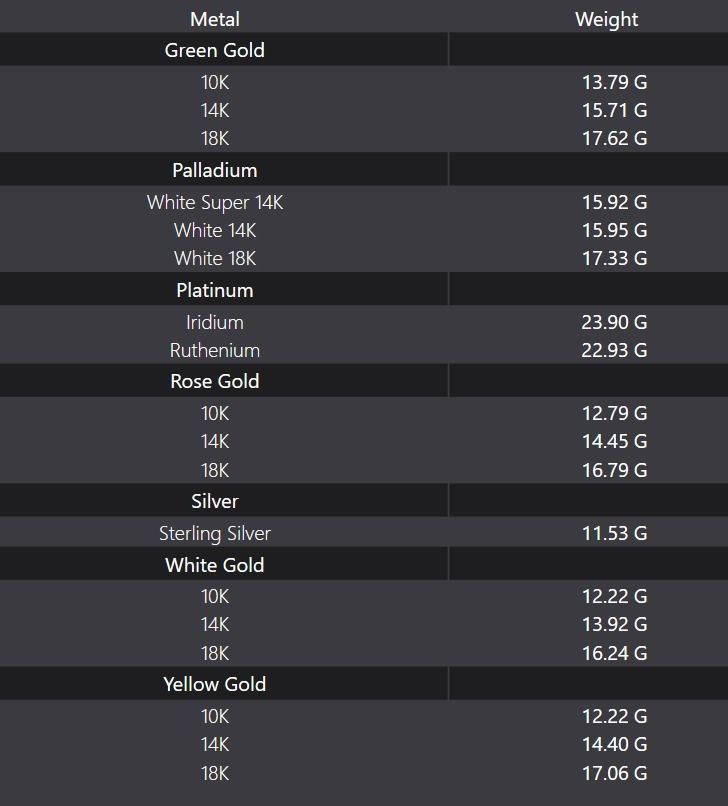728x806 pixels.
Task: Select the 17.06 G Yellow Gold weight
Action: tap(614, 773)
